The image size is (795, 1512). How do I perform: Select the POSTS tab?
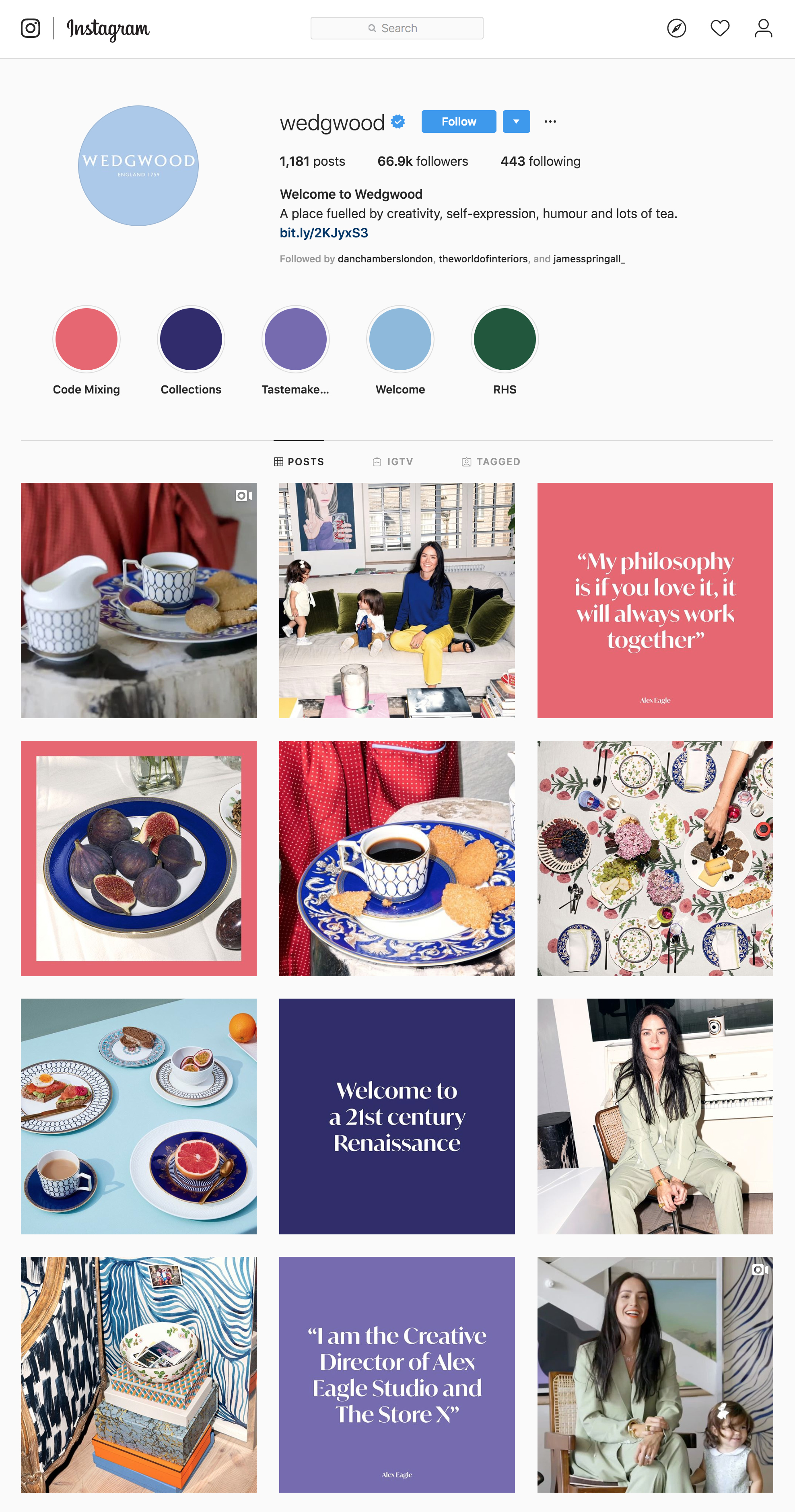299,462
